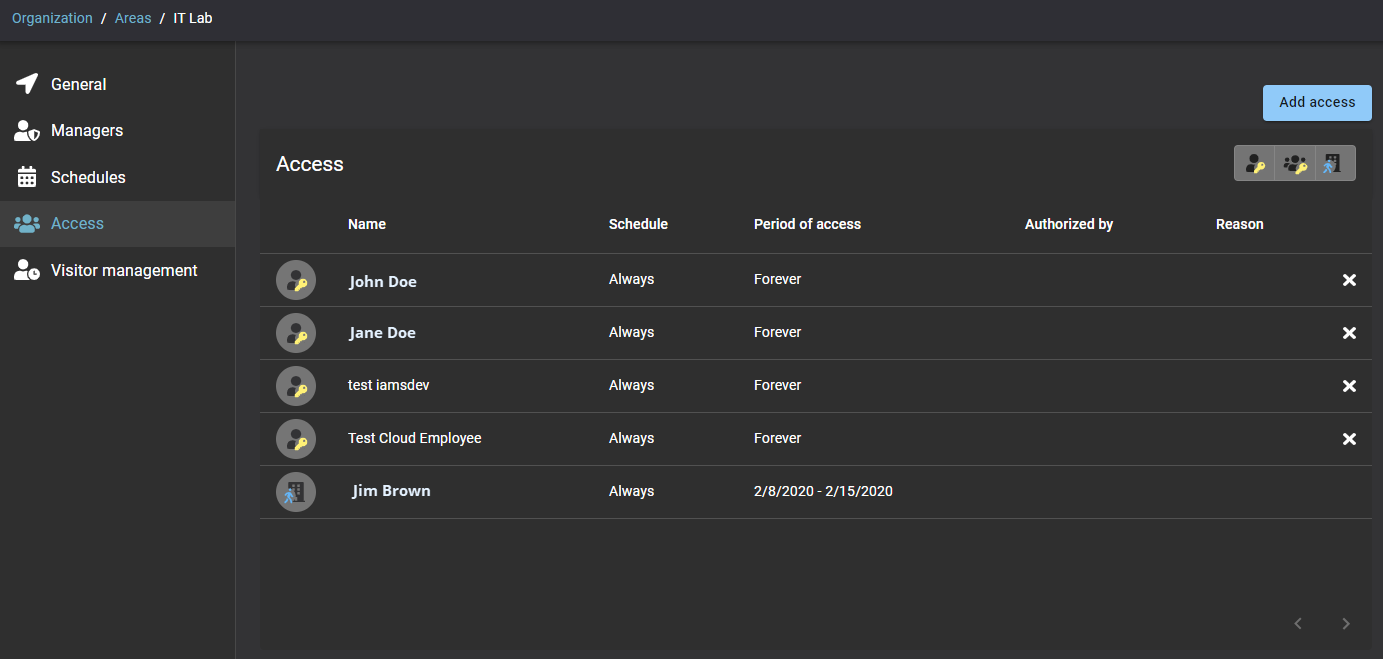1383x659 pixels.
Task: Toggle the visitor building access filter
Action: 1335,163
